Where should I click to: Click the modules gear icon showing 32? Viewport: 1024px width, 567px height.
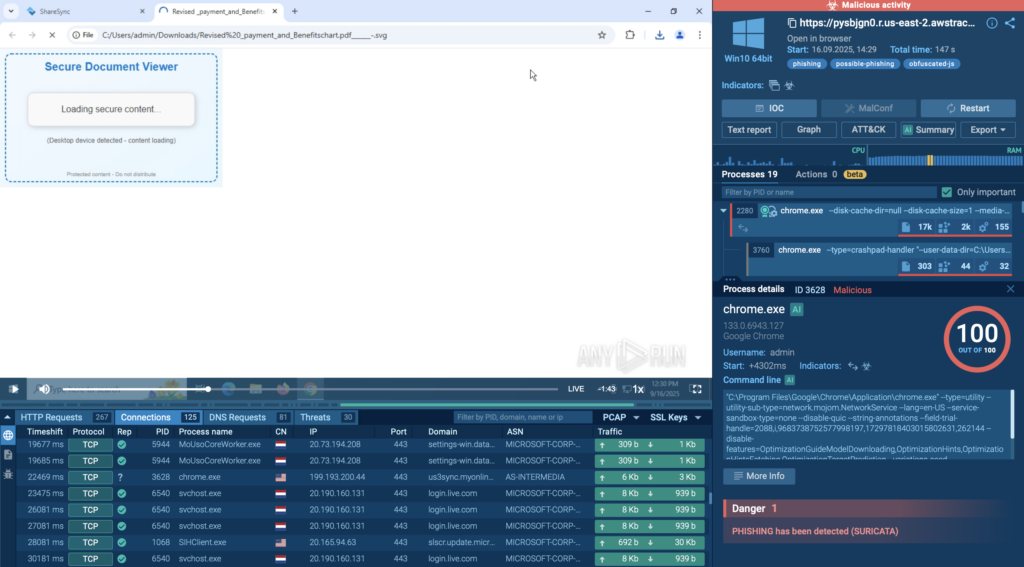click(x=983, y=266)
